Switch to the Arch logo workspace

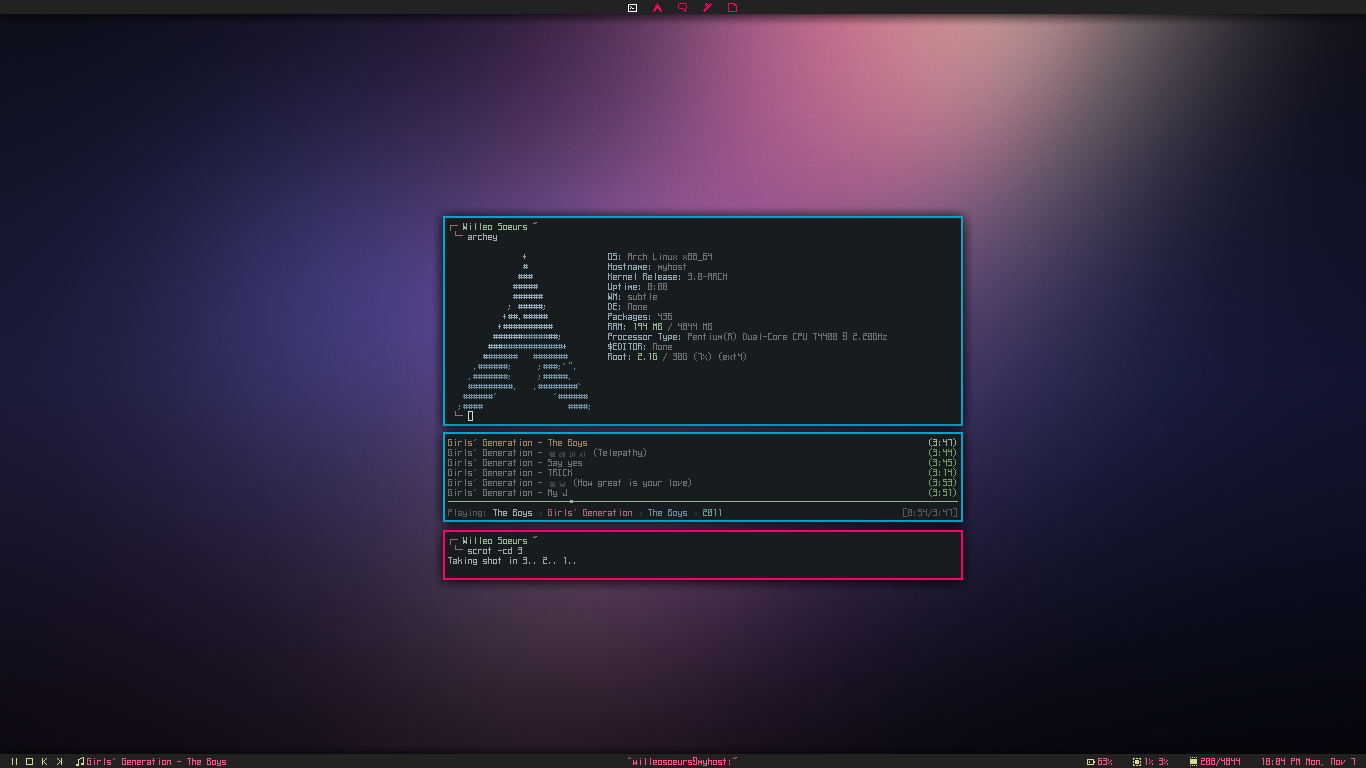point(657,7)
